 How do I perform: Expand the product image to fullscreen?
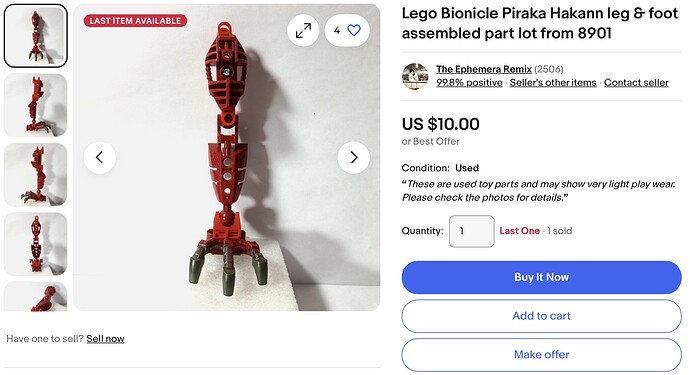[x=303, y=30]
